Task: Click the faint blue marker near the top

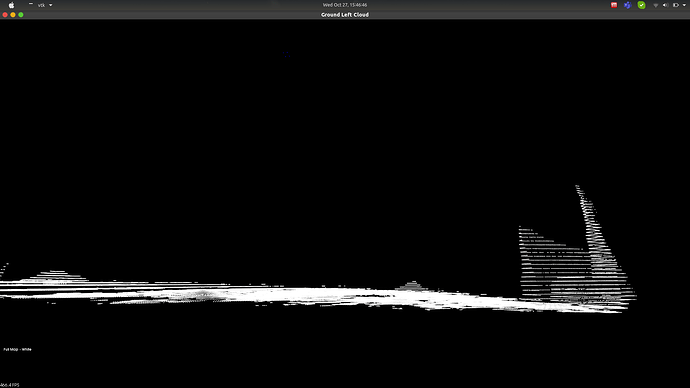Action: pos(286,55)
